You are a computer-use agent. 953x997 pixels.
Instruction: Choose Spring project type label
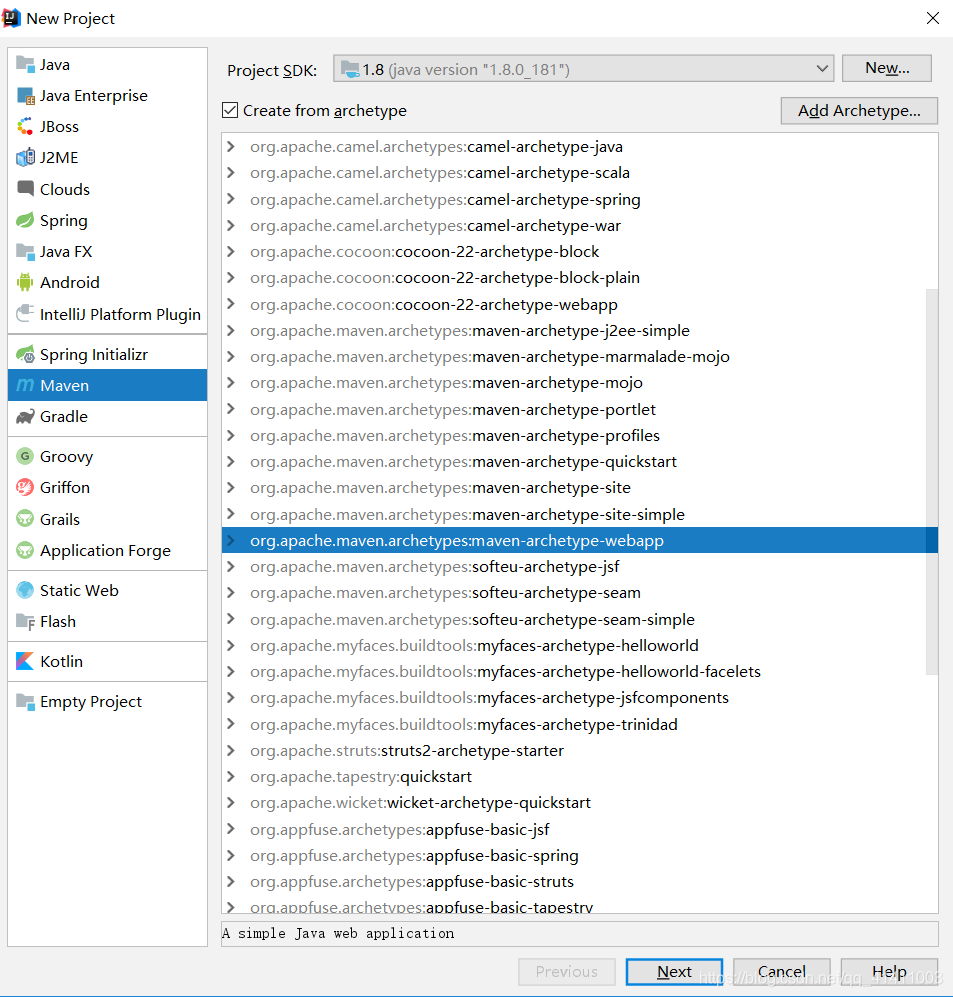click(64, 221)
